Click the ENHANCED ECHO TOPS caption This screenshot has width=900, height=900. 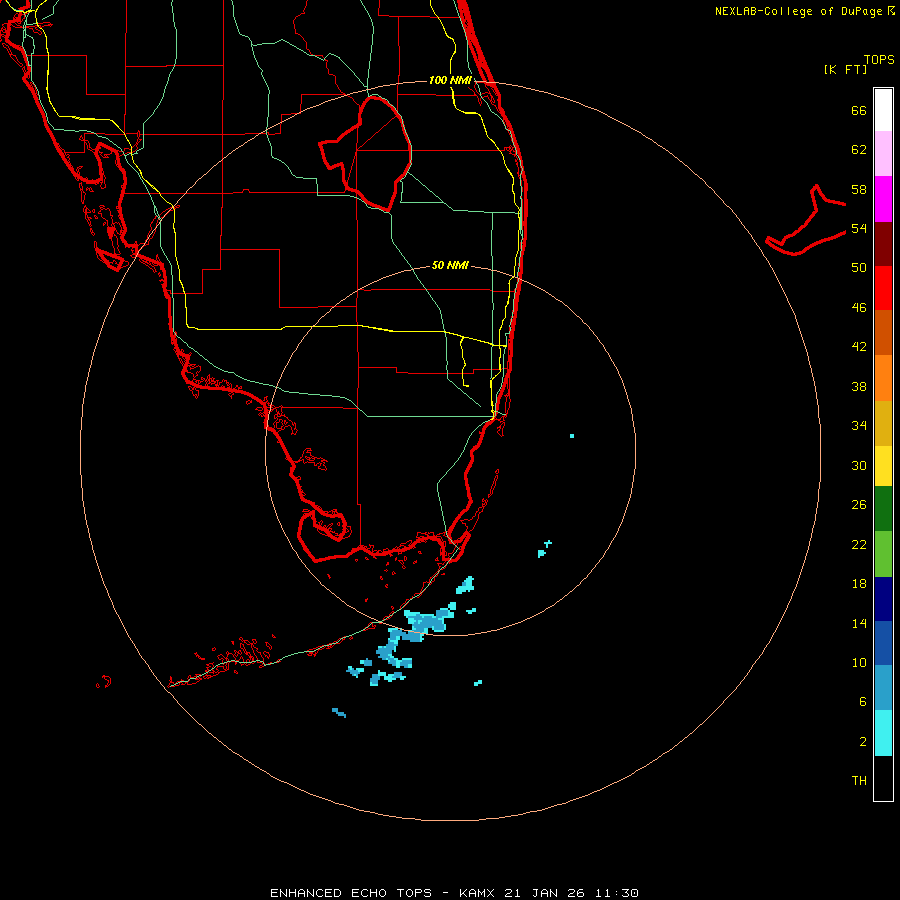point(351,893)
